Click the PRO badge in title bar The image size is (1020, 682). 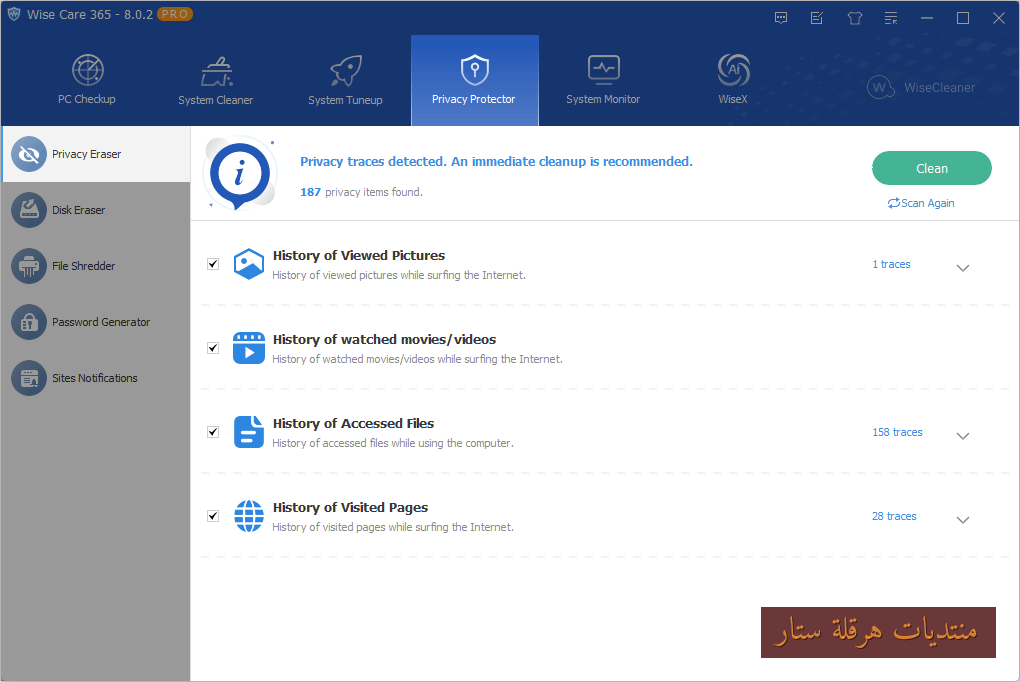pyautogui.click(x=174, y=14)
